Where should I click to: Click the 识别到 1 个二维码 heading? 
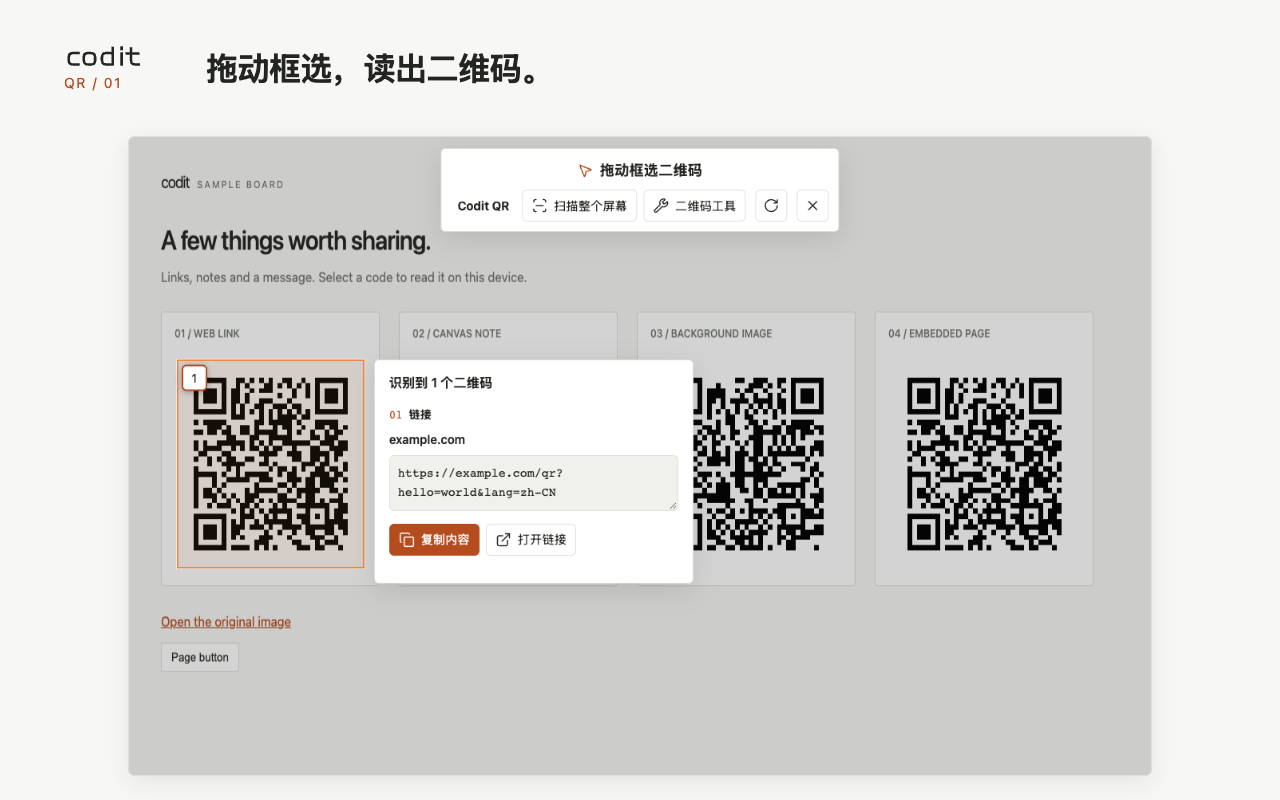click(x=440, y=383)
